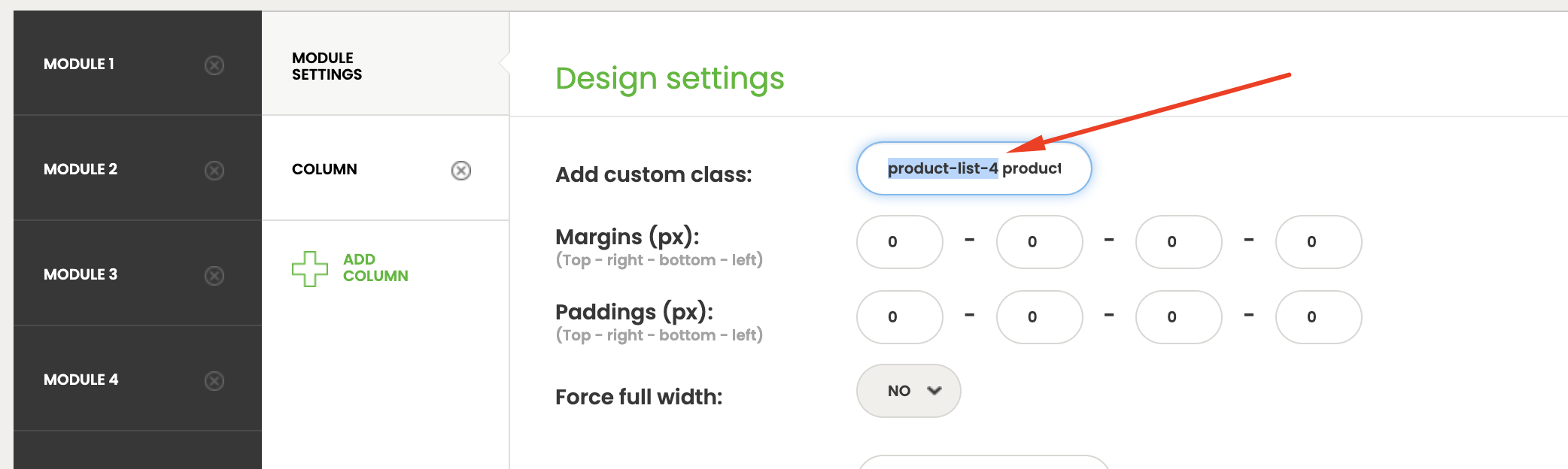Go to Module 4 in the sidebar
1568x469 pixels.
tap(81, 380)
